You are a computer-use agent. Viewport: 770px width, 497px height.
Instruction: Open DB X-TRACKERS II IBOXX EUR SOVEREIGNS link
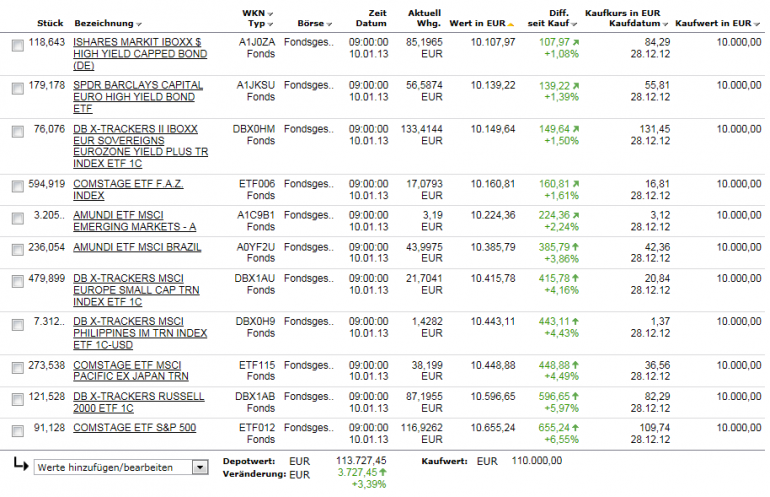140,146
